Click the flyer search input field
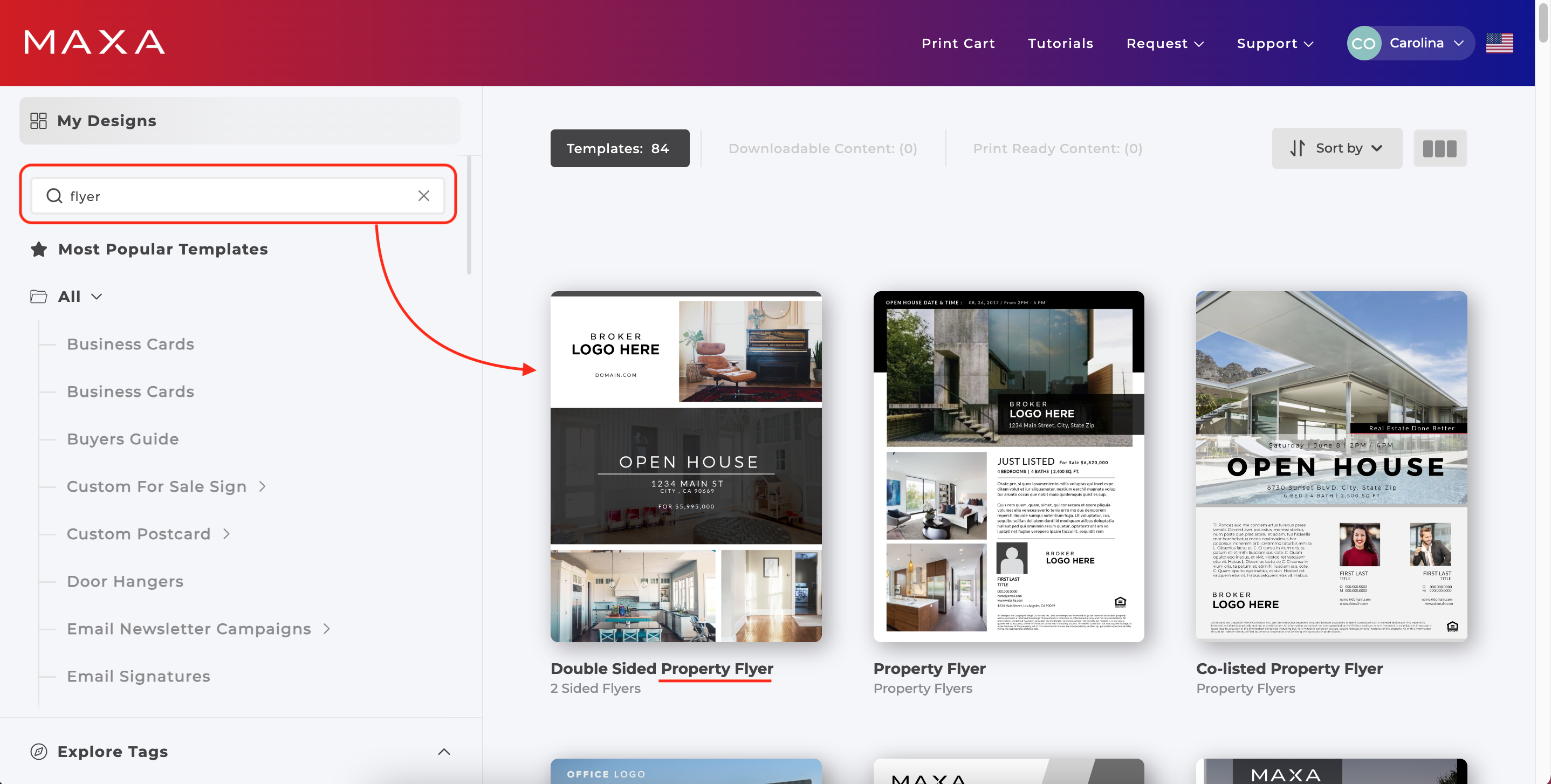This screenshot has height=784, width=1551. [238, 196]
